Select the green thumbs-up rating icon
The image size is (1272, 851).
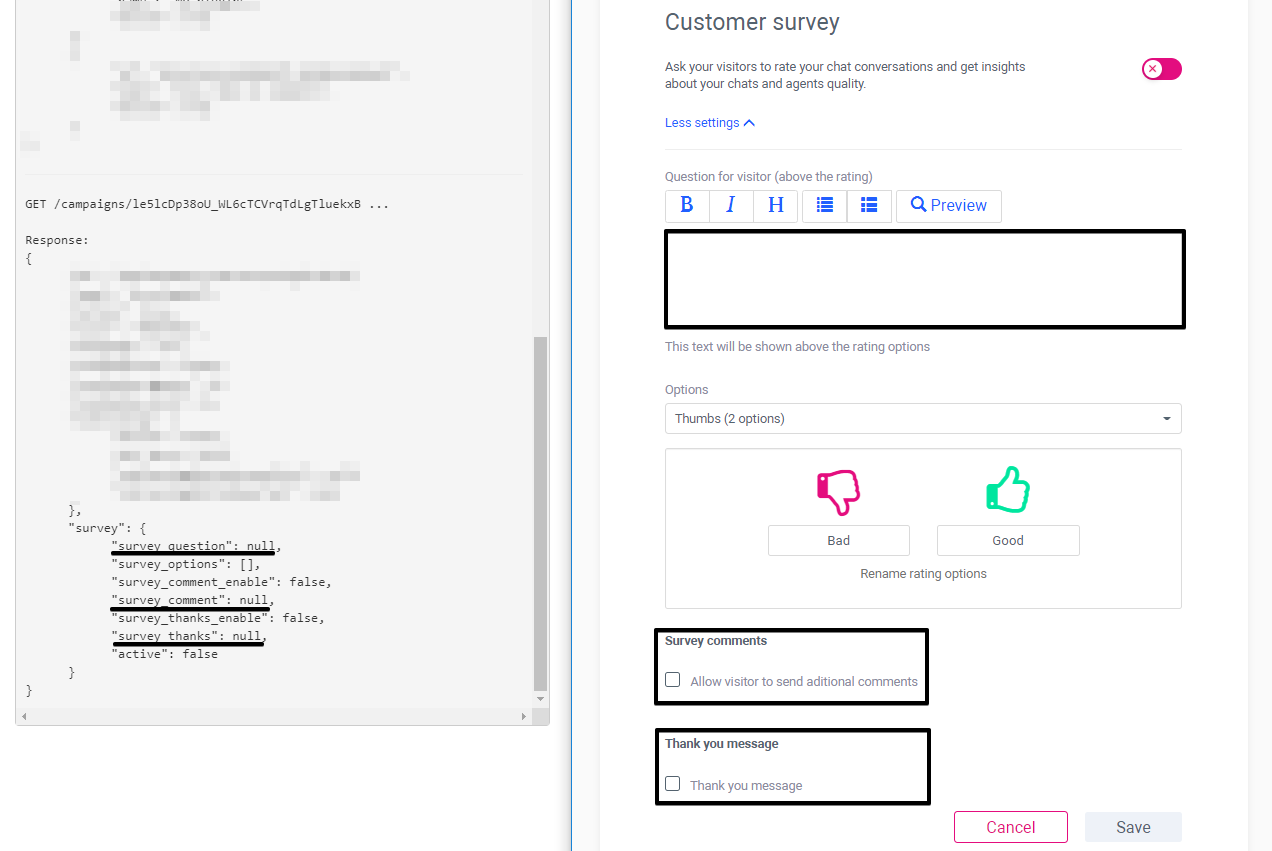[1007, 488]
